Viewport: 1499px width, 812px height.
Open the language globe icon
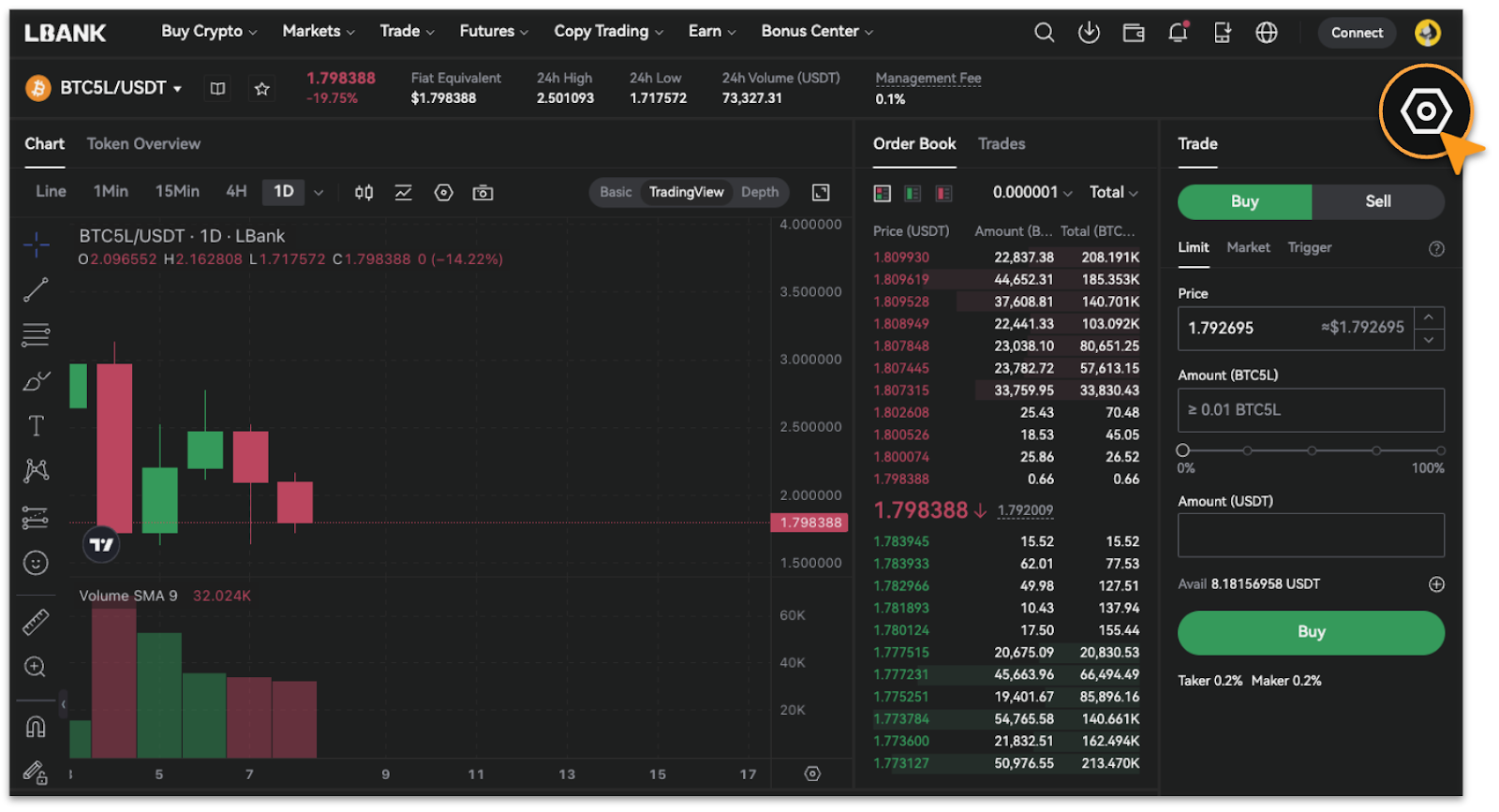pyautogui.click(x=1267, y=33)
